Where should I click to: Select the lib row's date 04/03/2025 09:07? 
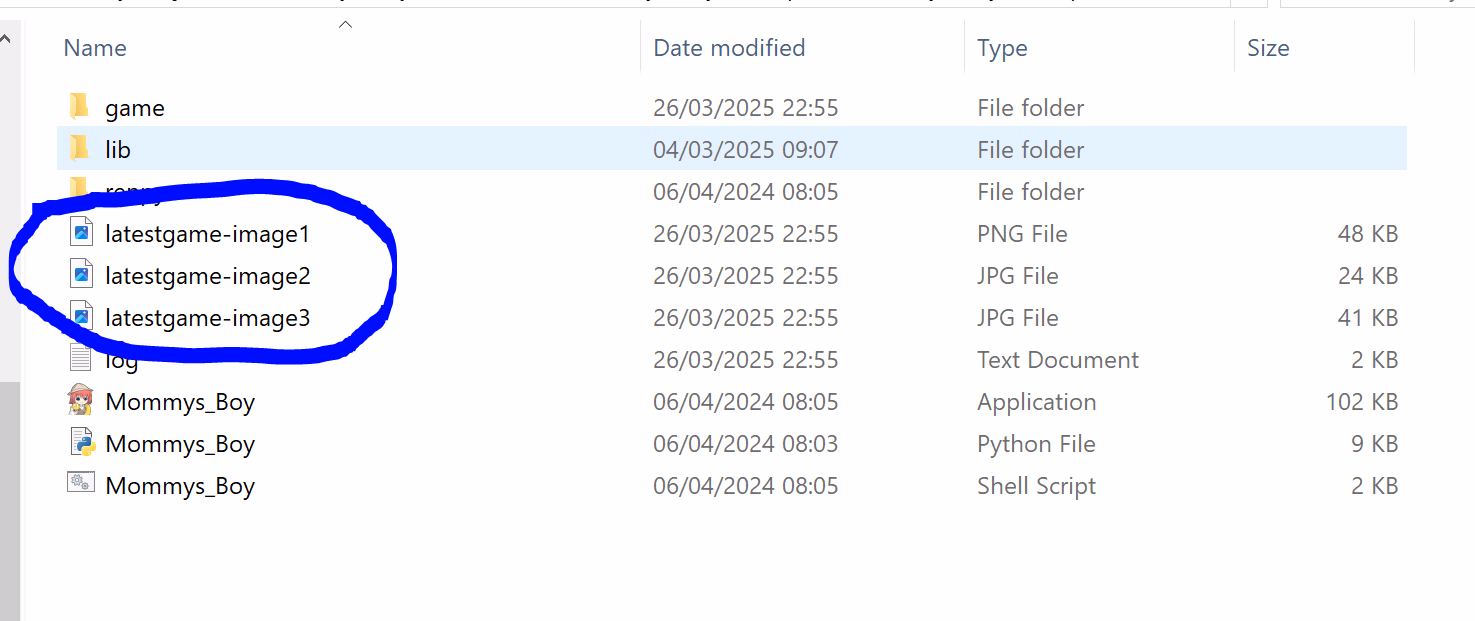pos(746,150)
